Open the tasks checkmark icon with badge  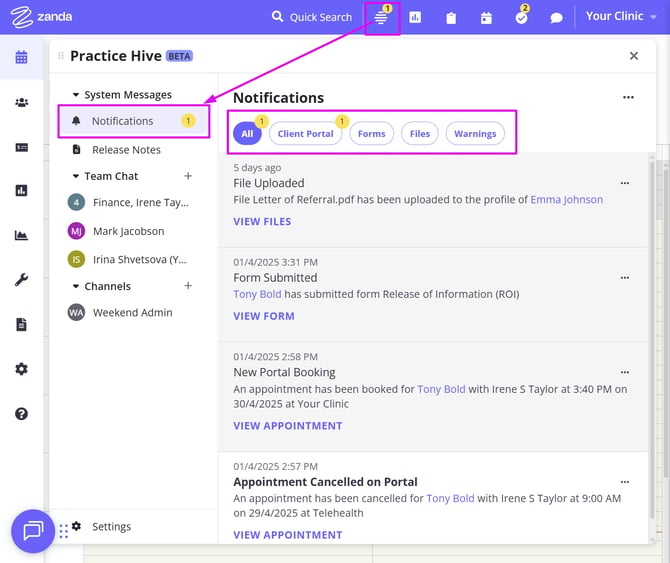[x=521, y=18]
